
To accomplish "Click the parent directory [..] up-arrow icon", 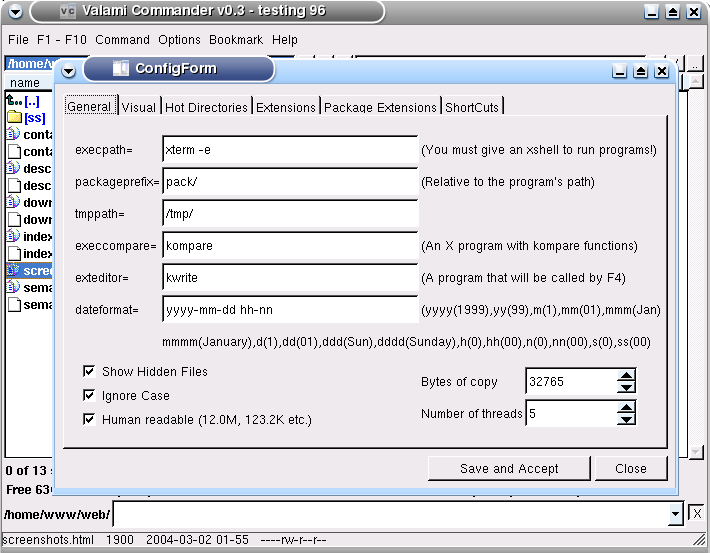I will pyautogui.click(x=14, y=102).
